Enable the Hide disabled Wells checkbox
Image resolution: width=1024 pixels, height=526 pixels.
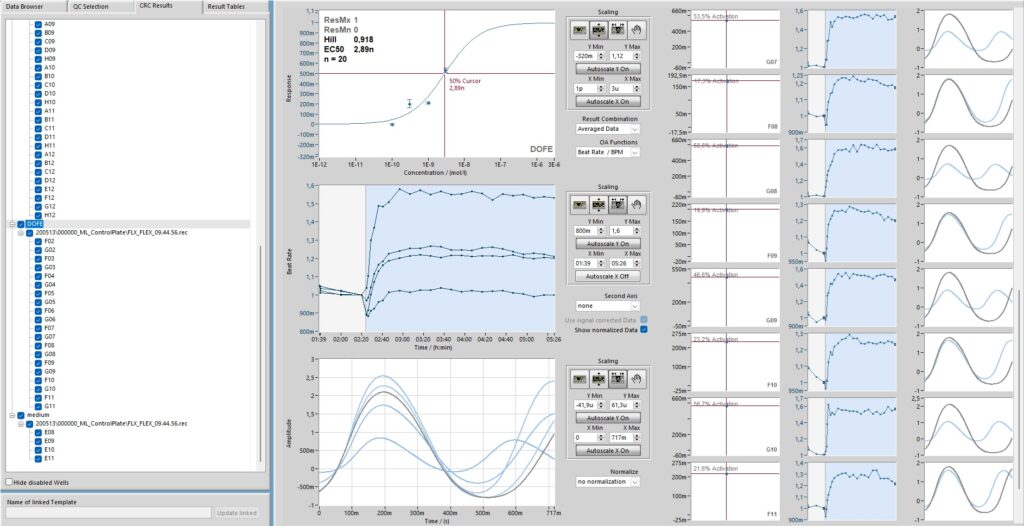coord(10,482)
